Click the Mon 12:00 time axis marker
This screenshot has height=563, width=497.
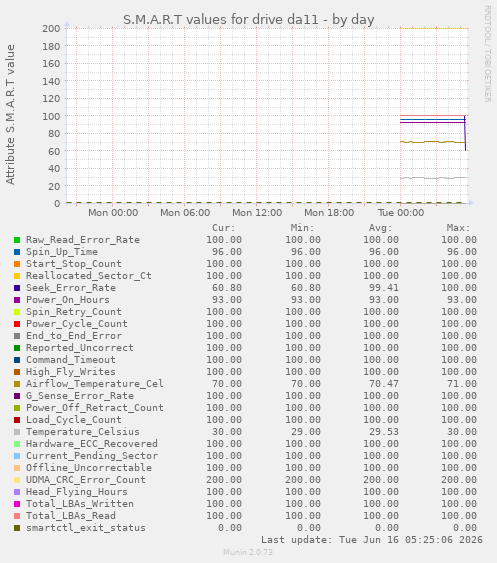[x=257, y=213]
